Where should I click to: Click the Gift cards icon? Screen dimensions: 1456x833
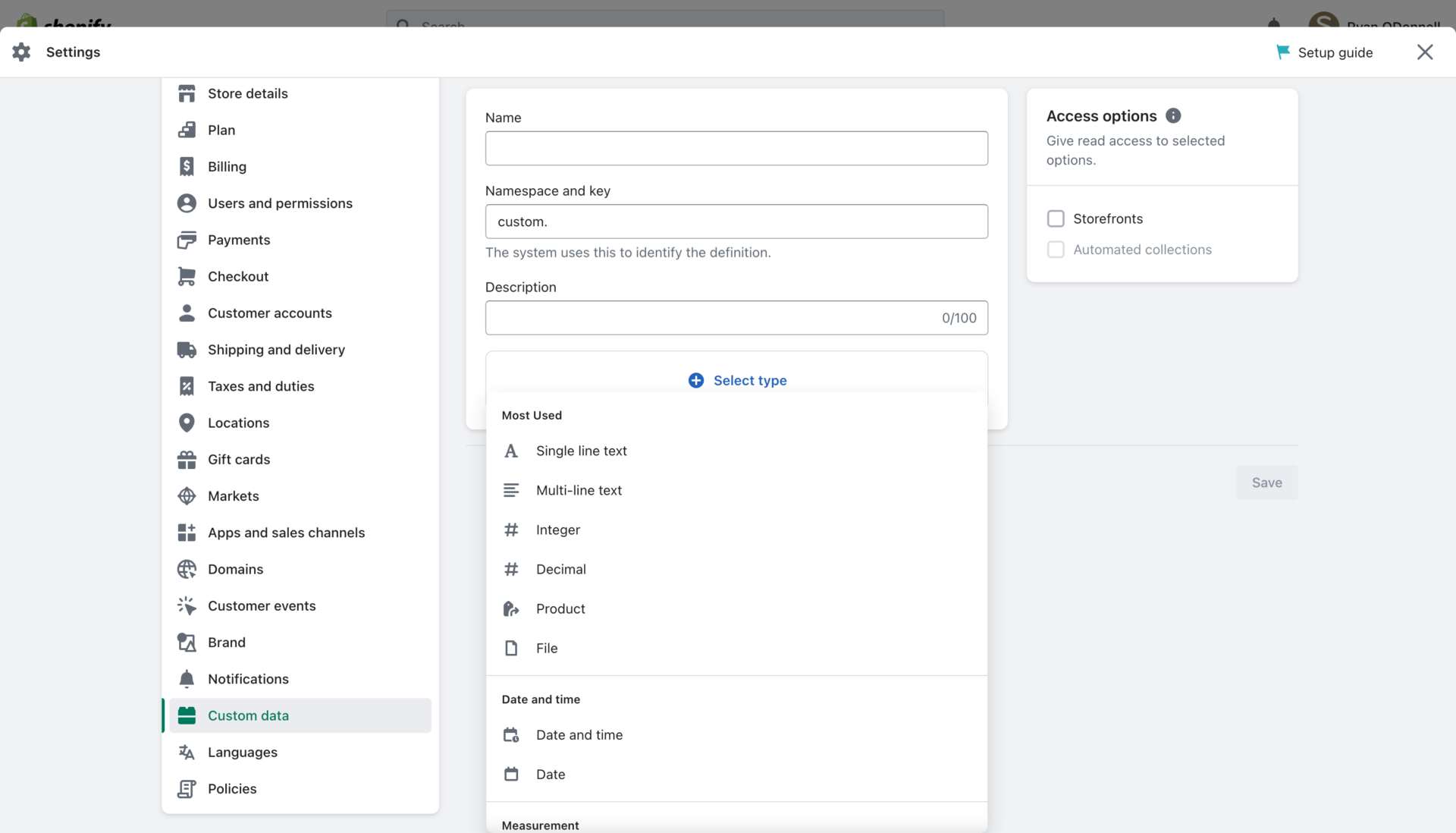[187, 459]
